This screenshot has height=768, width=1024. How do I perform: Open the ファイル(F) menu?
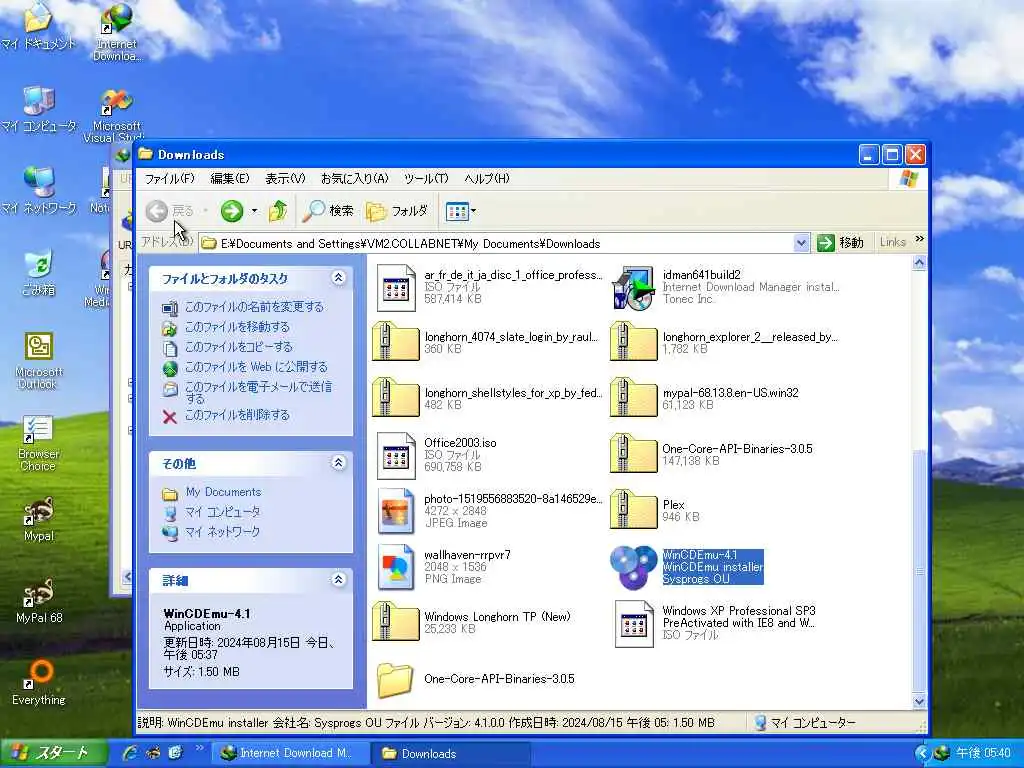pyautogui.click(x=169, y=178)
